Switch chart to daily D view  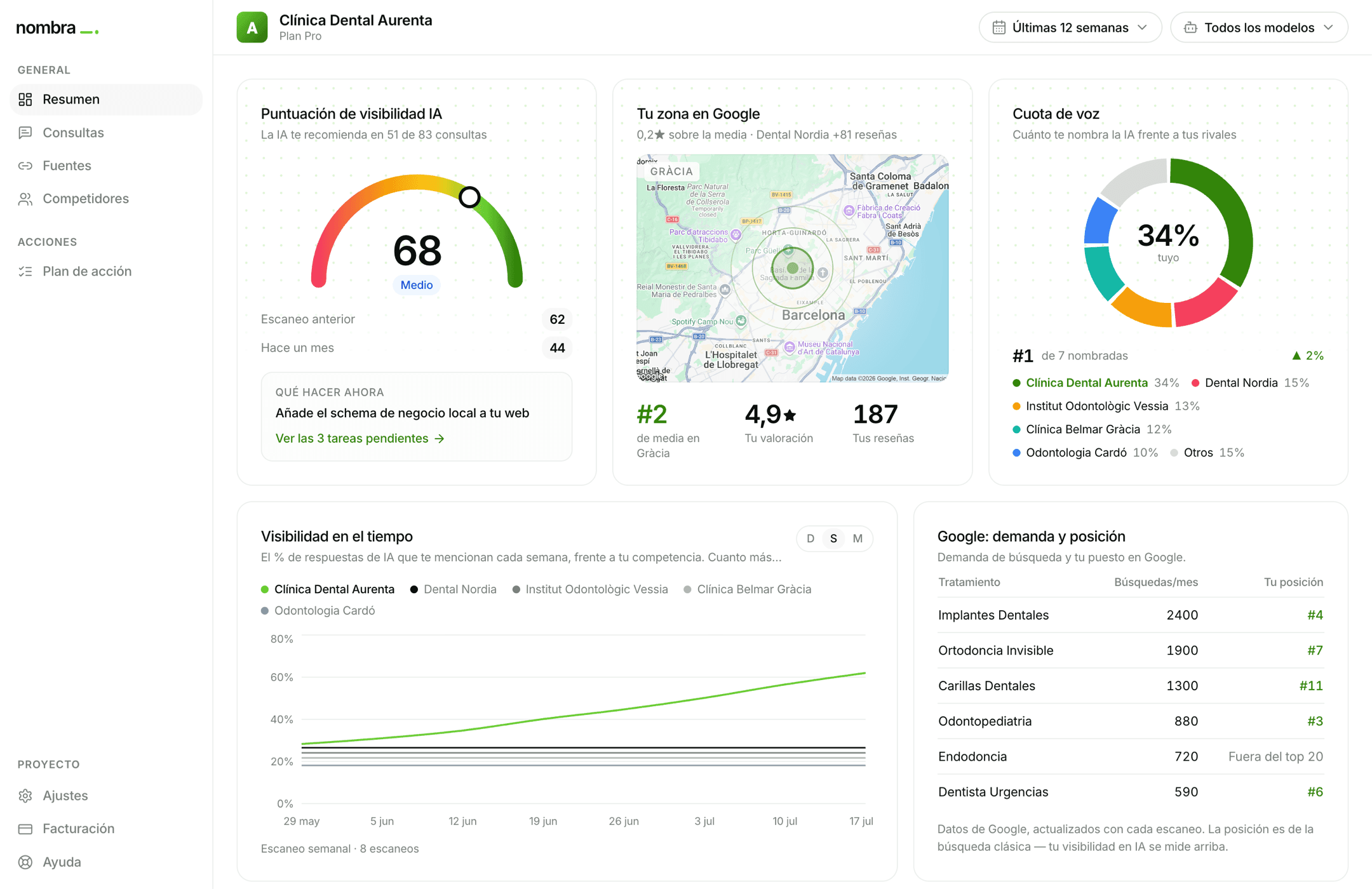pyautogui.click(x=810, y=538)
